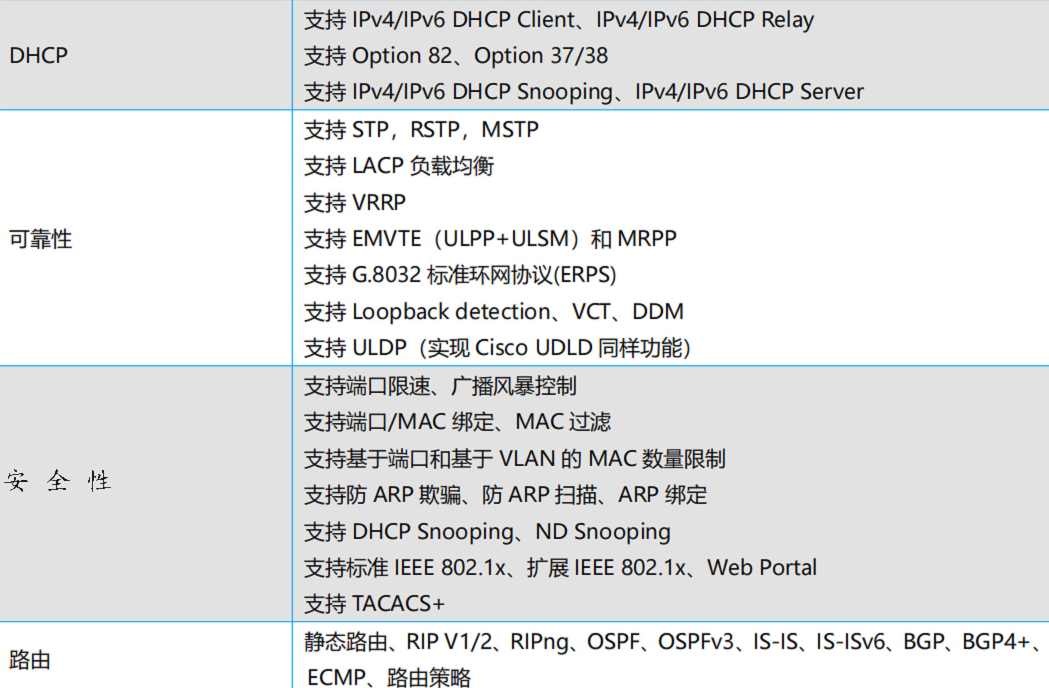Select the line '支持 STP，RSTP，MSTP'
Image resolution: width=1049 pixels, height=688 pixels.
tap(421, 129)
